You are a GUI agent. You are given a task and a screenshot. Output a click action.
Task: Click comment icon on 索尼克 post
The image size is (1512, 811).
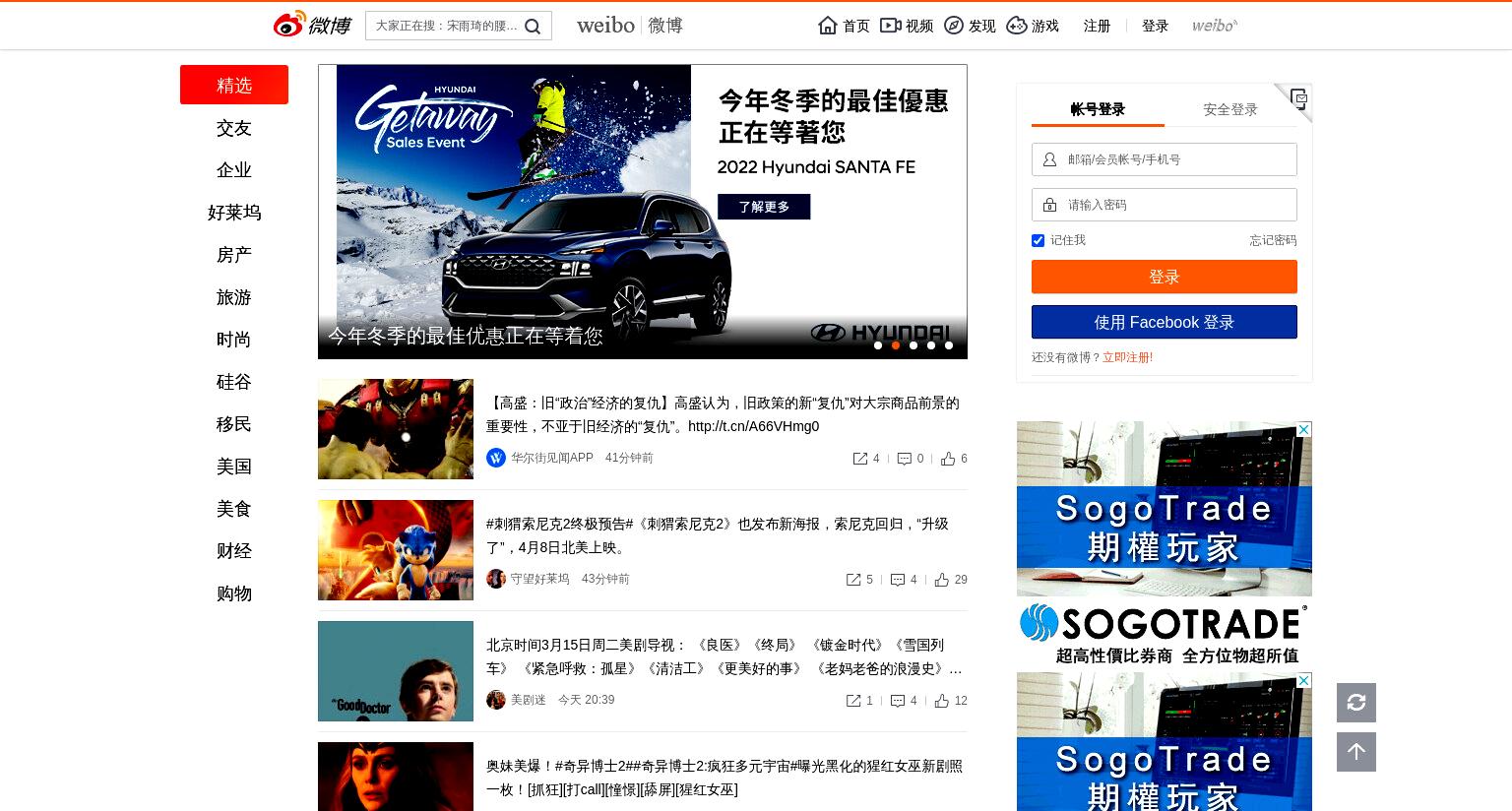pos(898,580)
